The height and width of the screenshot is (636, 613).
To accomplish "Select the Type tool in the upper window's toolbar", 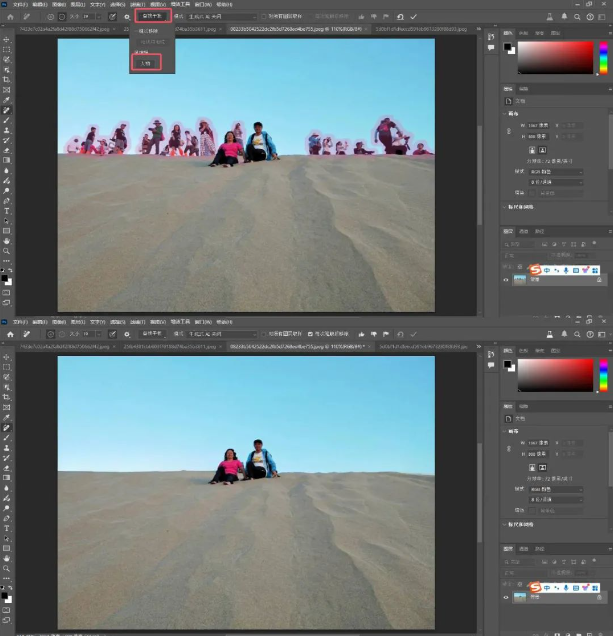I will [6, 211].
